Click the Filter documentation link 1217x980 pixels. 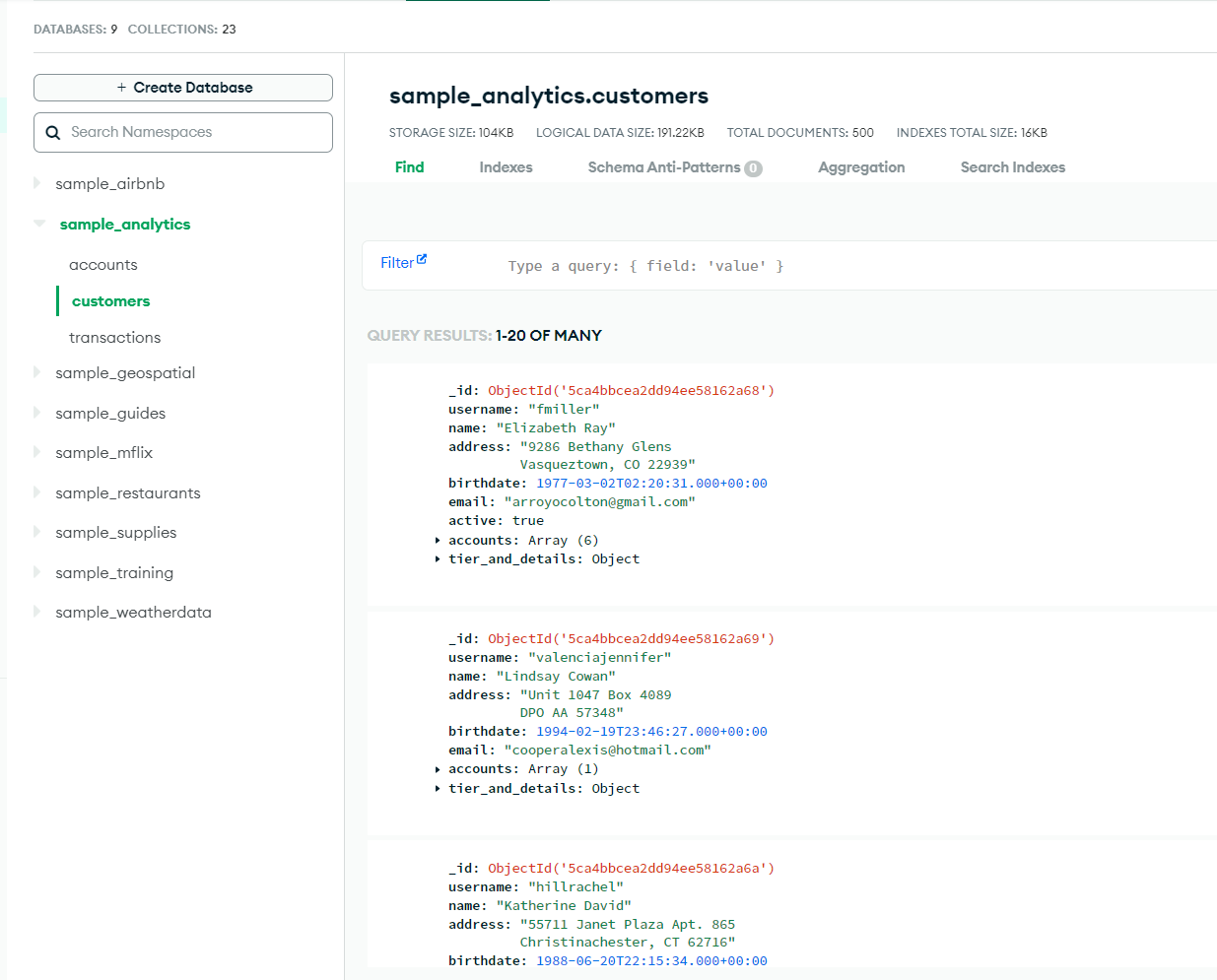[x=397, y=263]
